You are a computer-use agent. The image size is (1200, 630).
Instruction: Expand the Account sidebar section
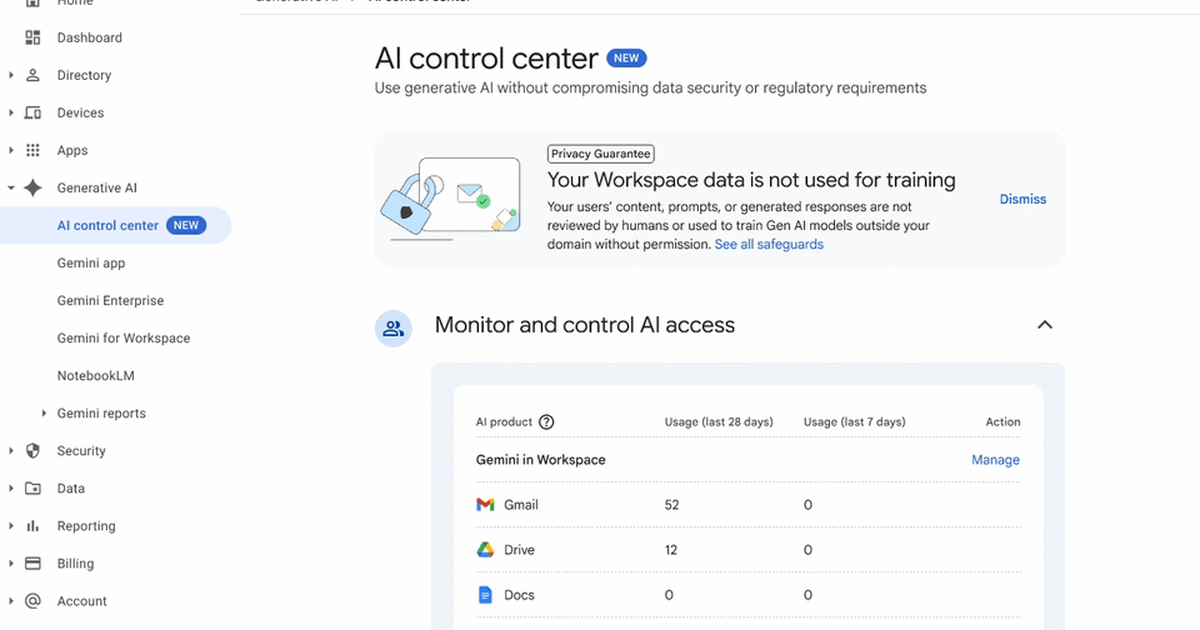coord(11,601)
